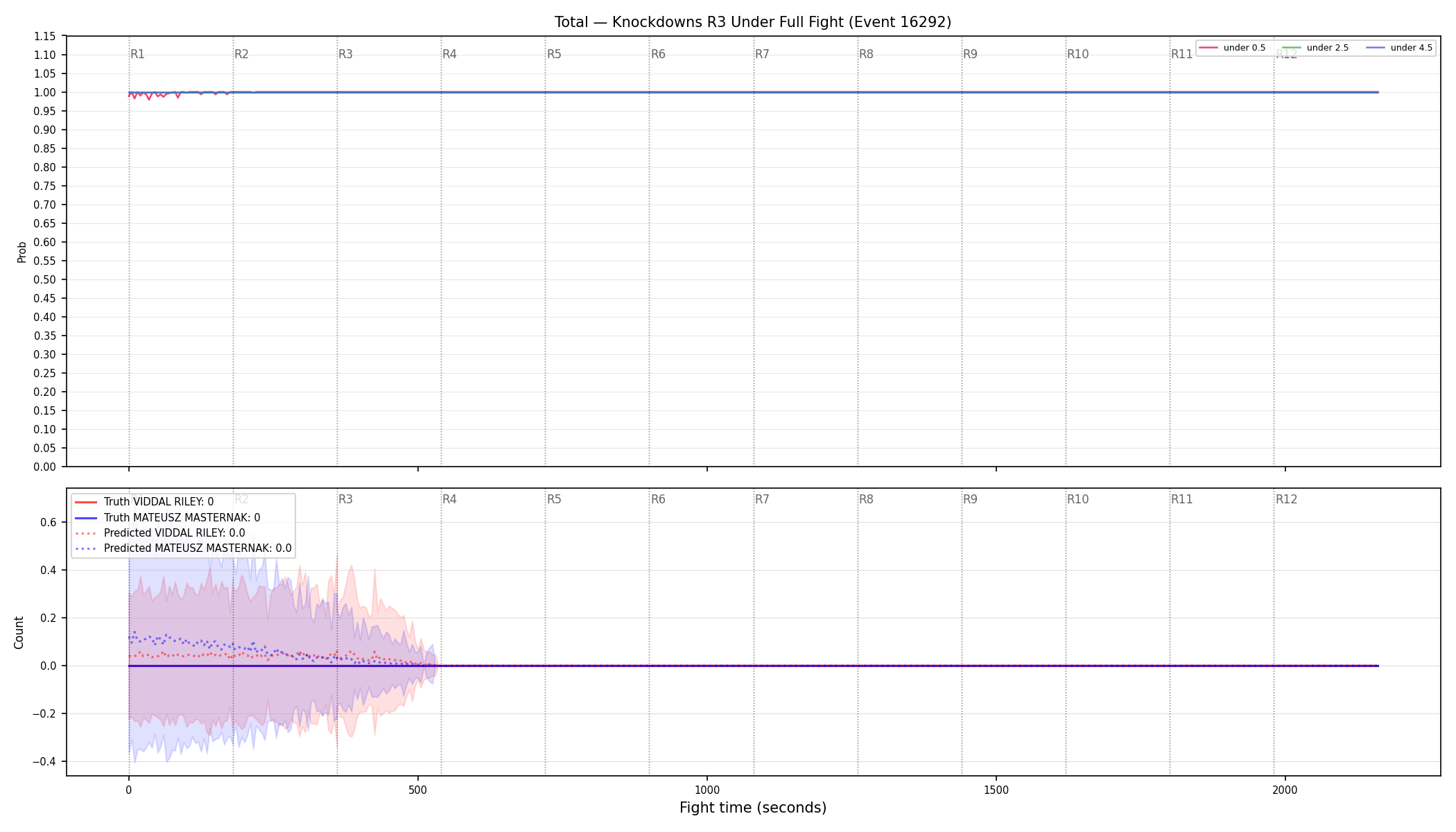
Task: Click the R6 round marker in Count plot
Action: pos(658,499)
